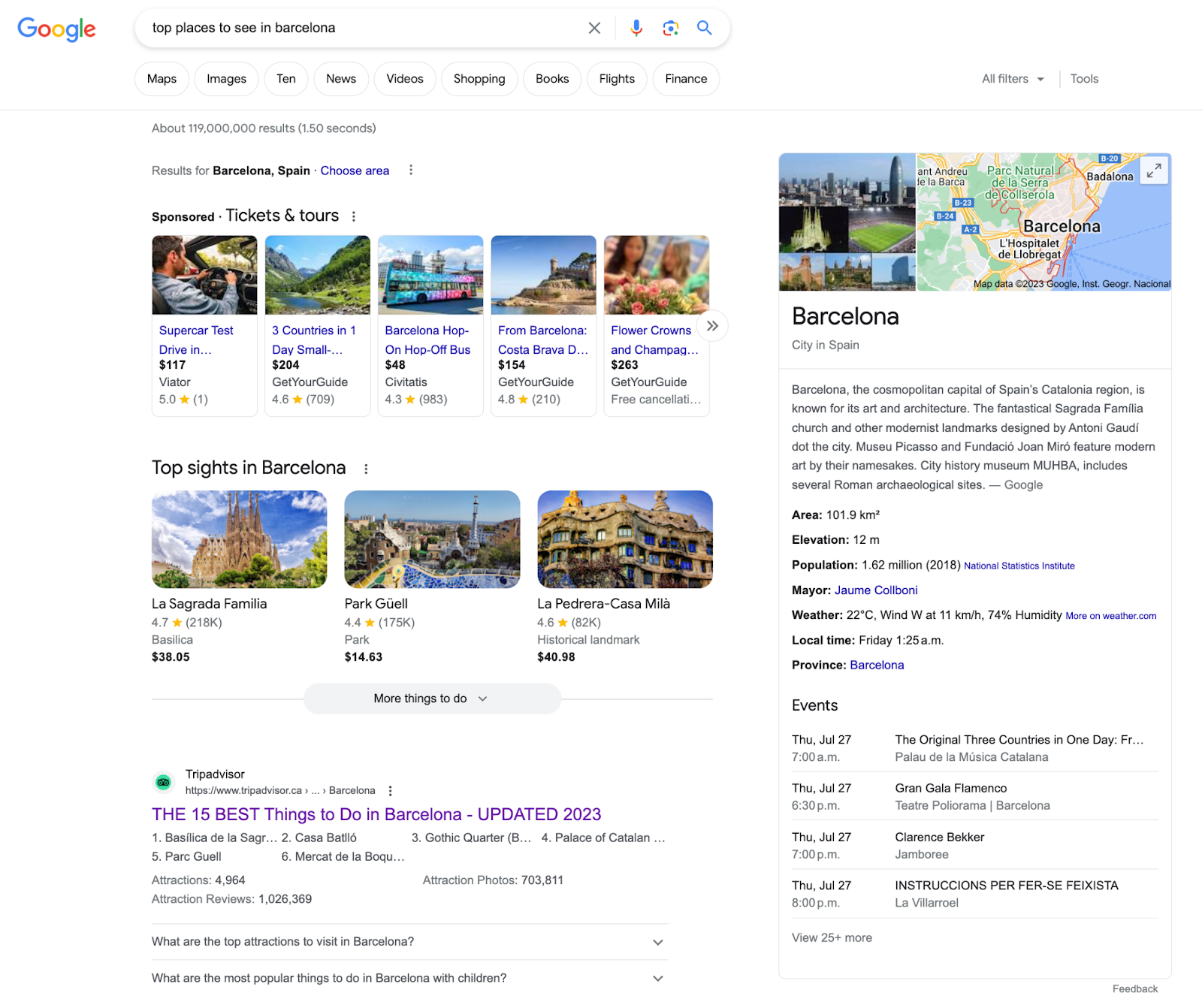Expand 'What are the top attractions to visit' question

(x=409, y=942)
